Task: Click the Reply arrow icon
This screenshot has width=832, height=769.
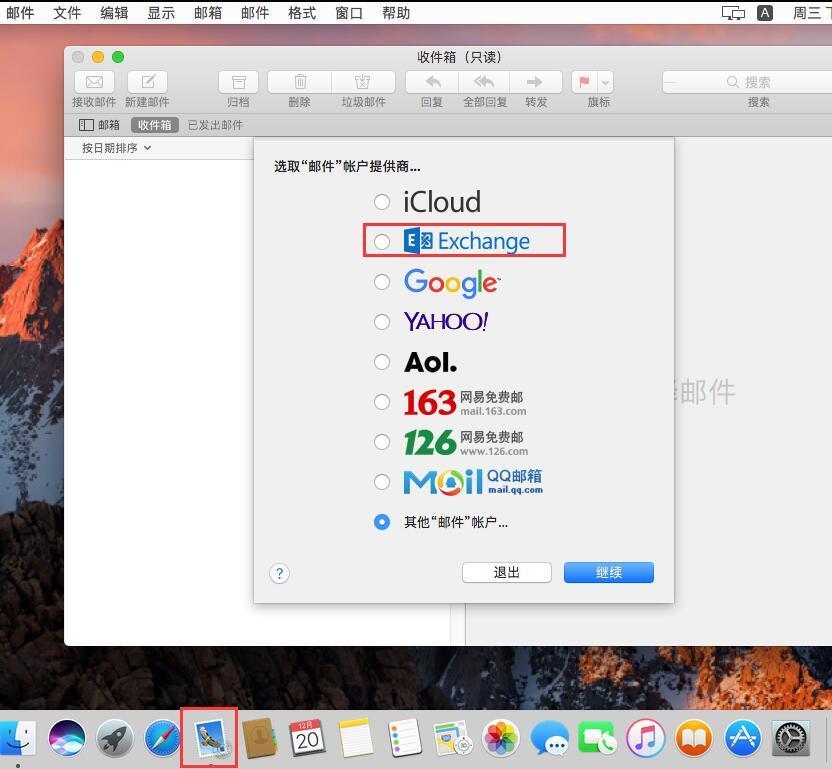Action: click(432, 82)
